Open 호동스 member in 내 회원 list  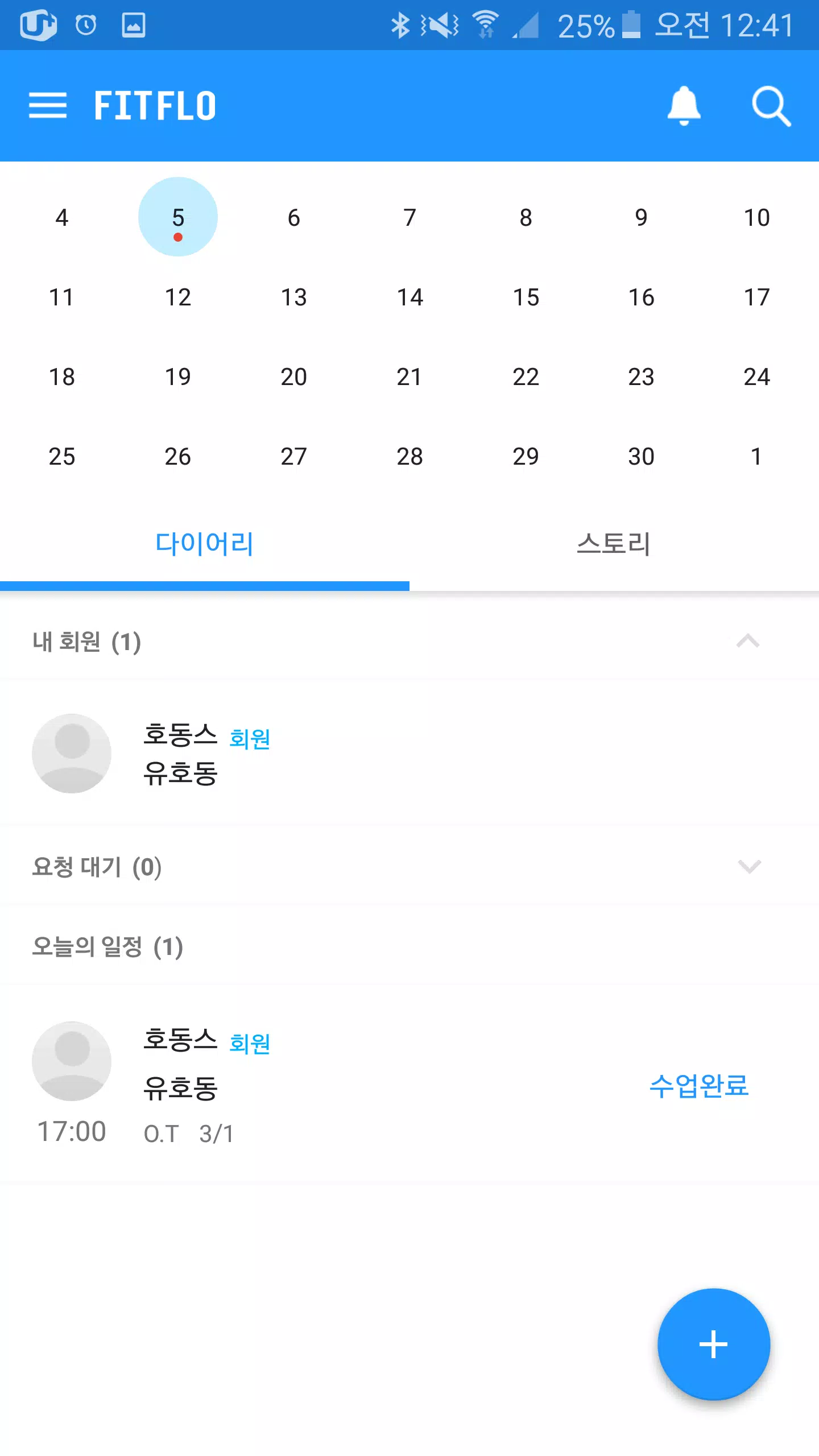[x=409, y=753]
